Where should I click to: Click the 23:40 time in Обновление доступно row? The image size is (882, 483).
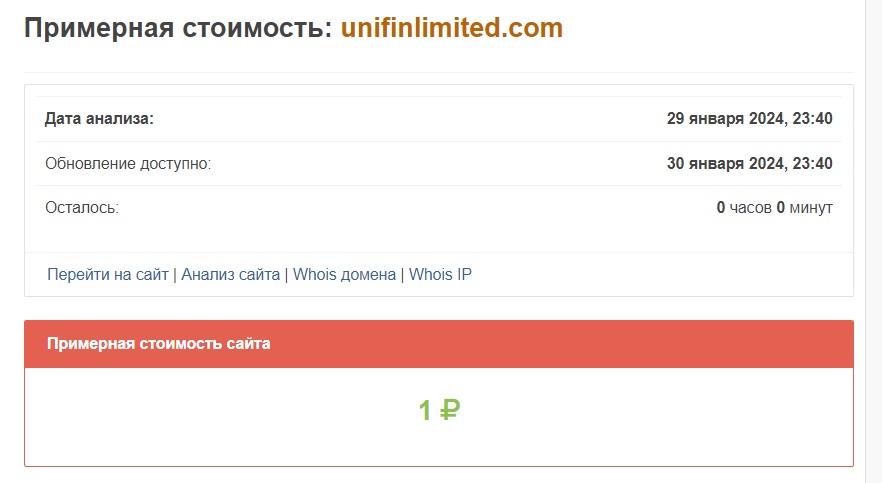[x=813, y=163]
